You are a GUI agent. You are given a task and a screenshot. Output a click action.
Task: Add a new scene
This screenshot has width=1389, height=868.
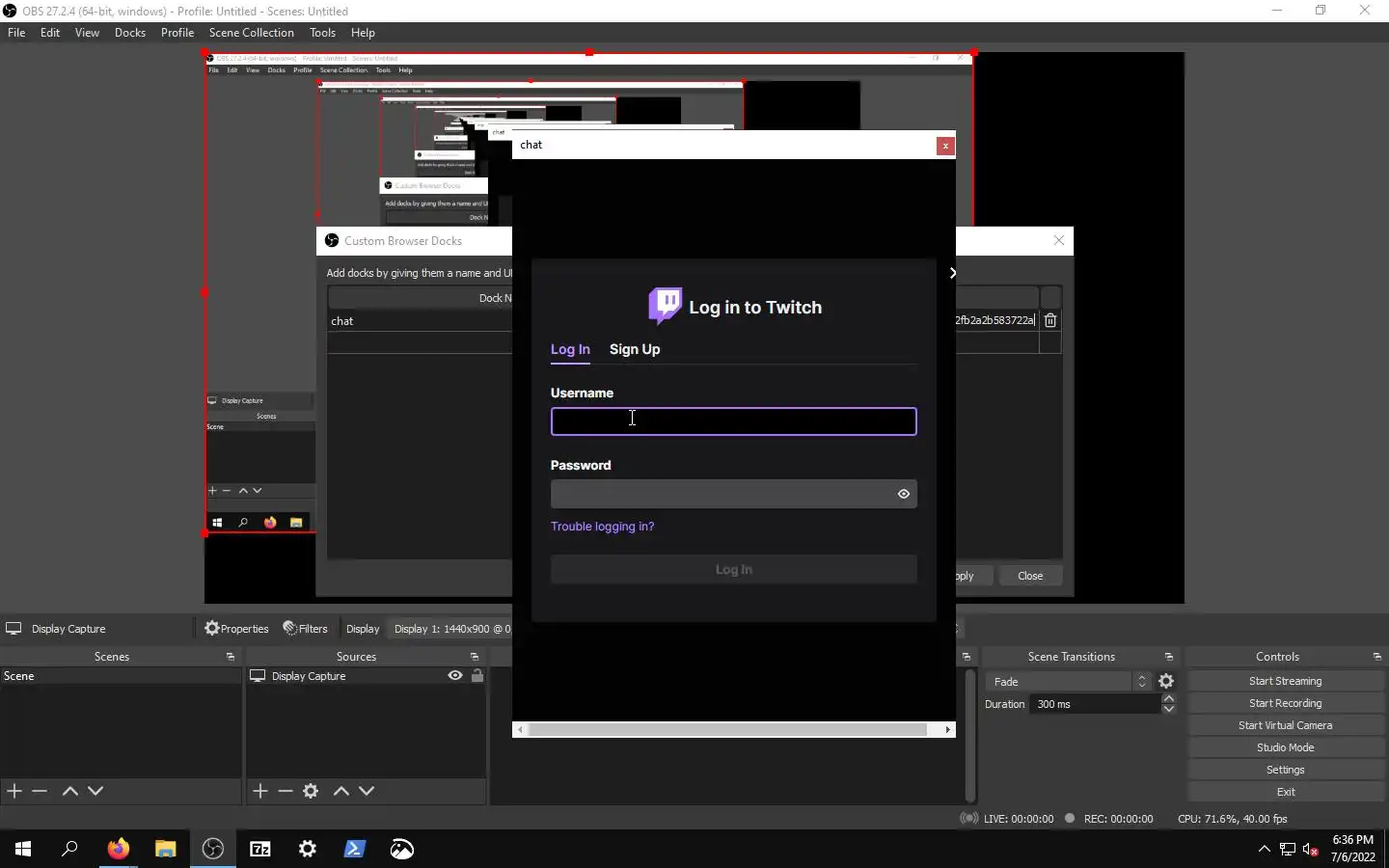(14, 791)
